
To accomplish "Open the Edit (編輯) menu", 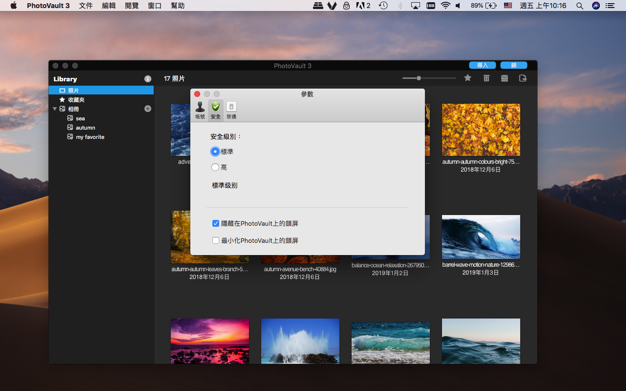I will coord(109,6).
